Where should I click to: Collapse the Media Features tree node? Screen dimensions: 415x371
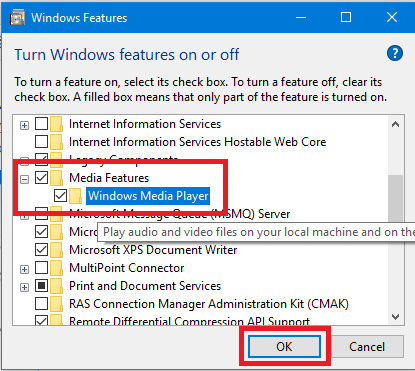click(x=24, y=180)
